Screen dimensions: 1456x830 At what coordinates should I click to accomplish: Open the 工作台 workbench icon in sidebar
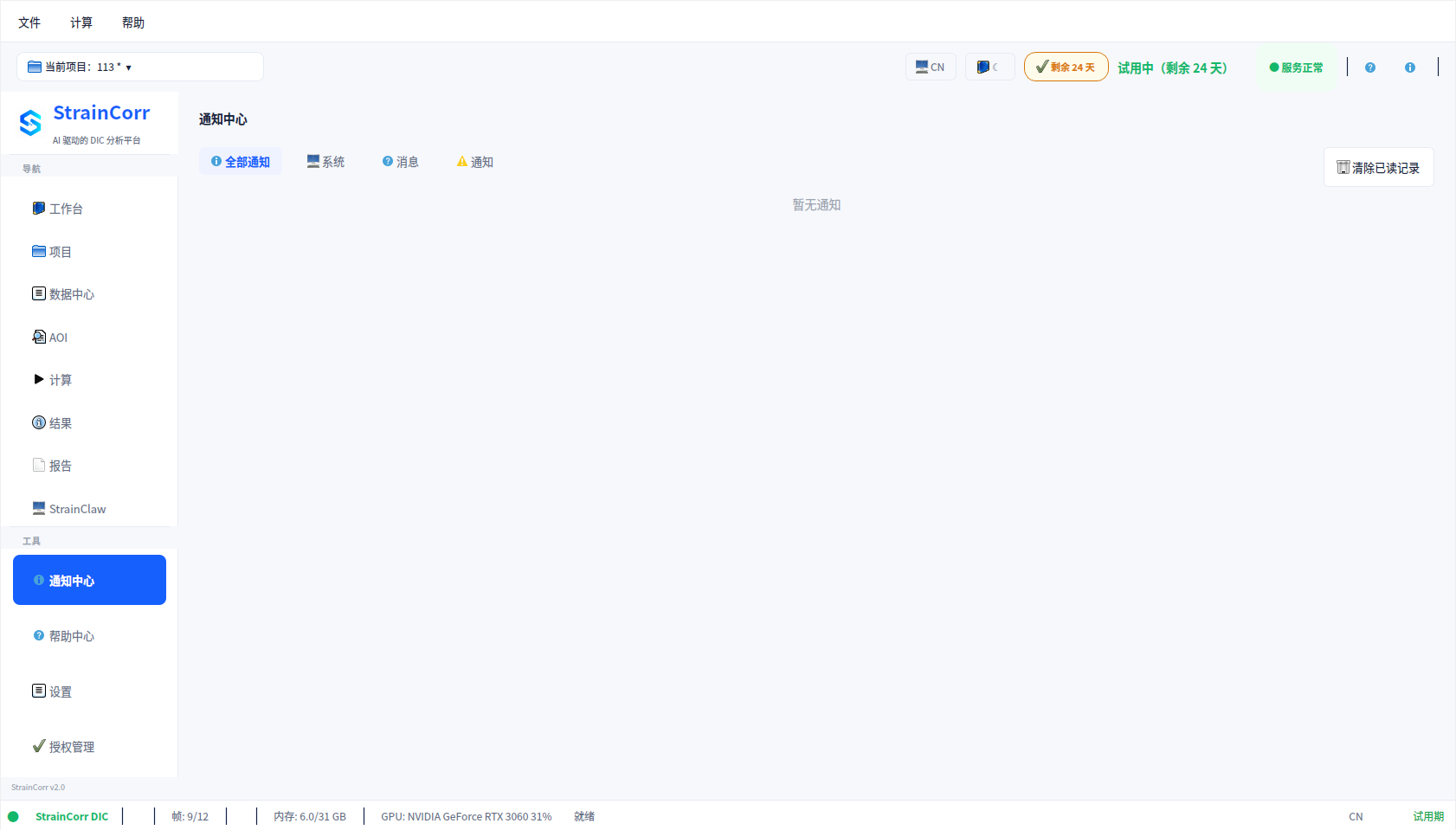(x=39, y=209)
